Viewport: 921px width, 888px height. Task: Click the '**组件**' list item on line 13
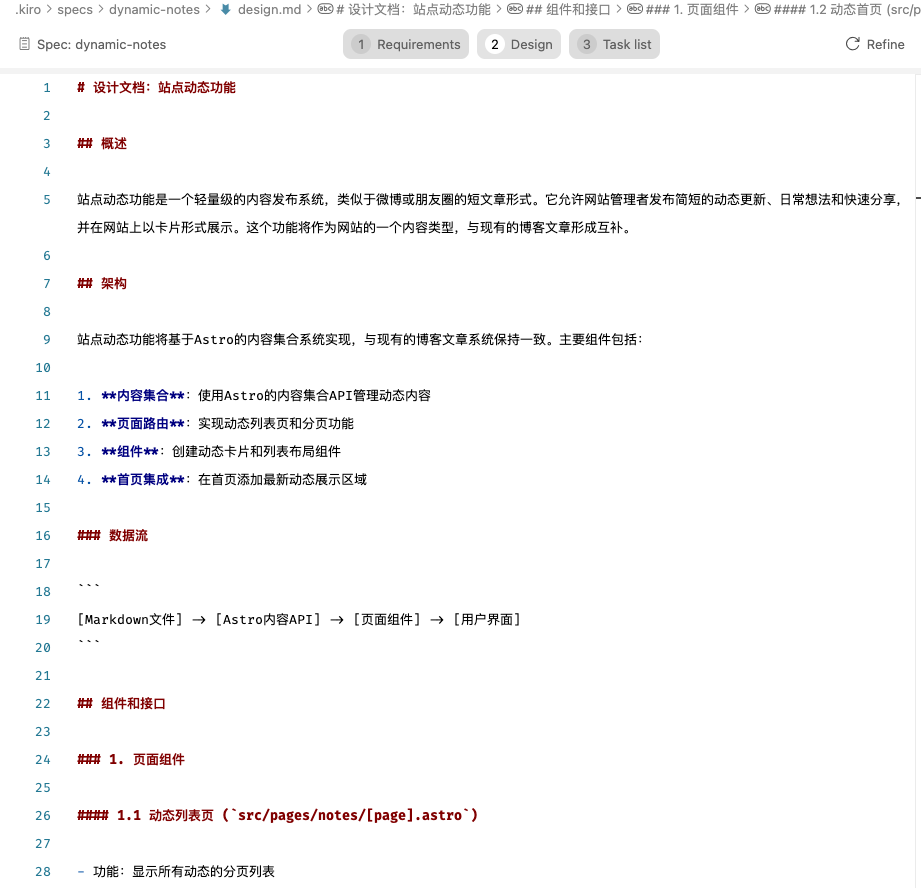coord(209,452)
